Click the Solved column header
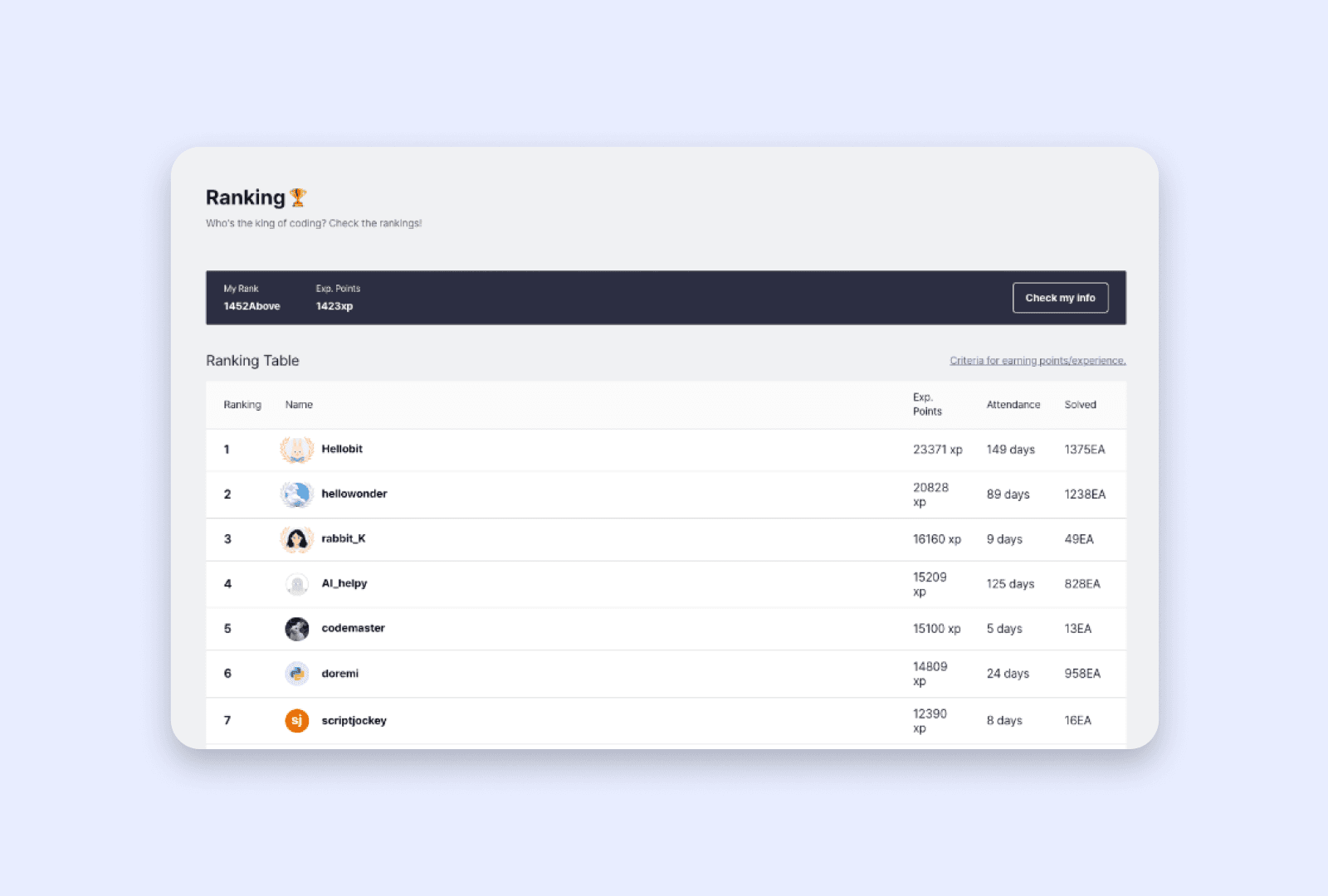1328x896 pixels. coord(1081,405)
